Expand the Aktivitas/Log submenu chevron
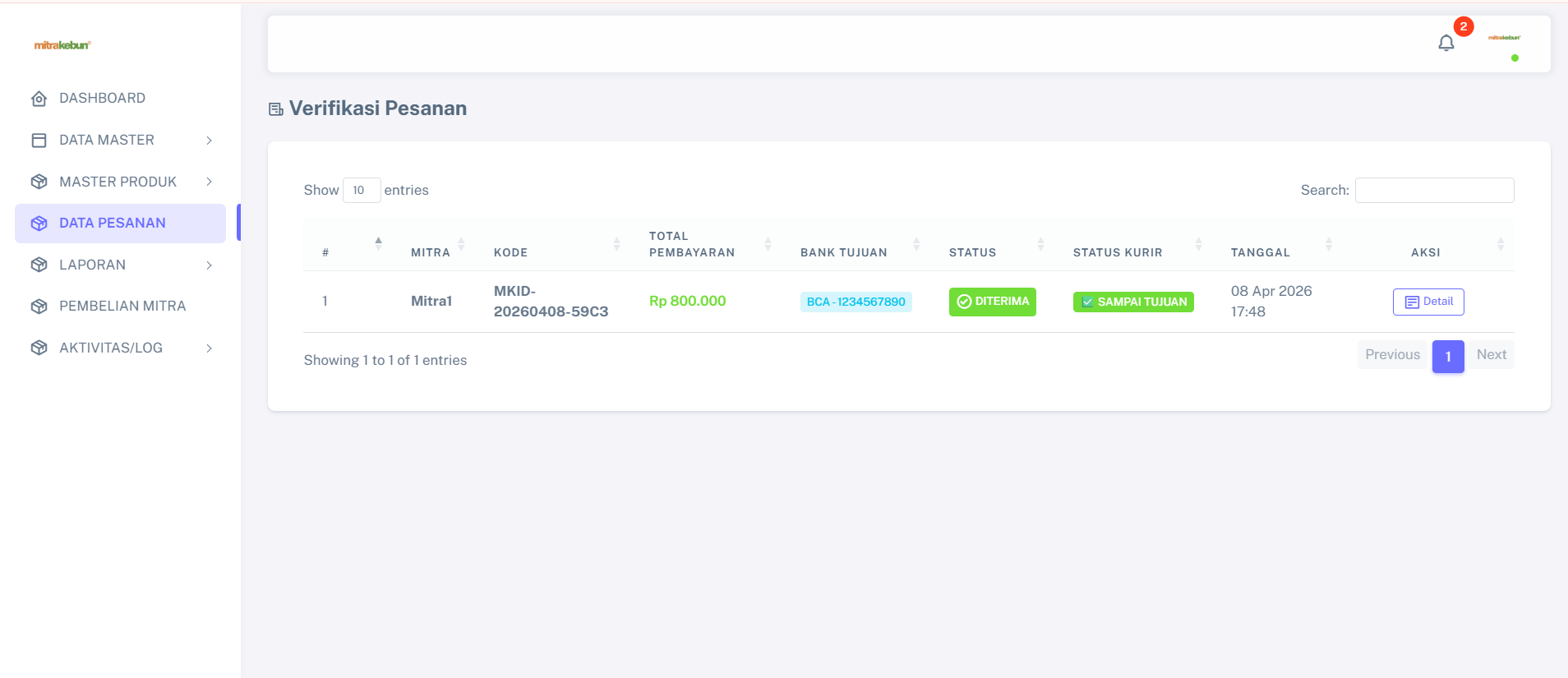This screenshot has height=678, width=1568. [x=210, y=348]
